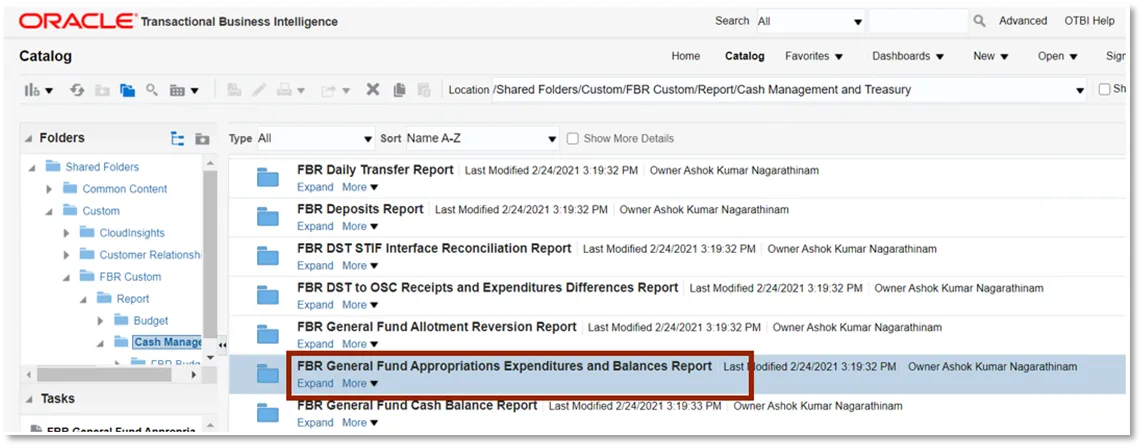Viewport: 1142px width, 447px height.
Task: Click the FBR Deposits Report folder icon
Action: coord(268,217)
